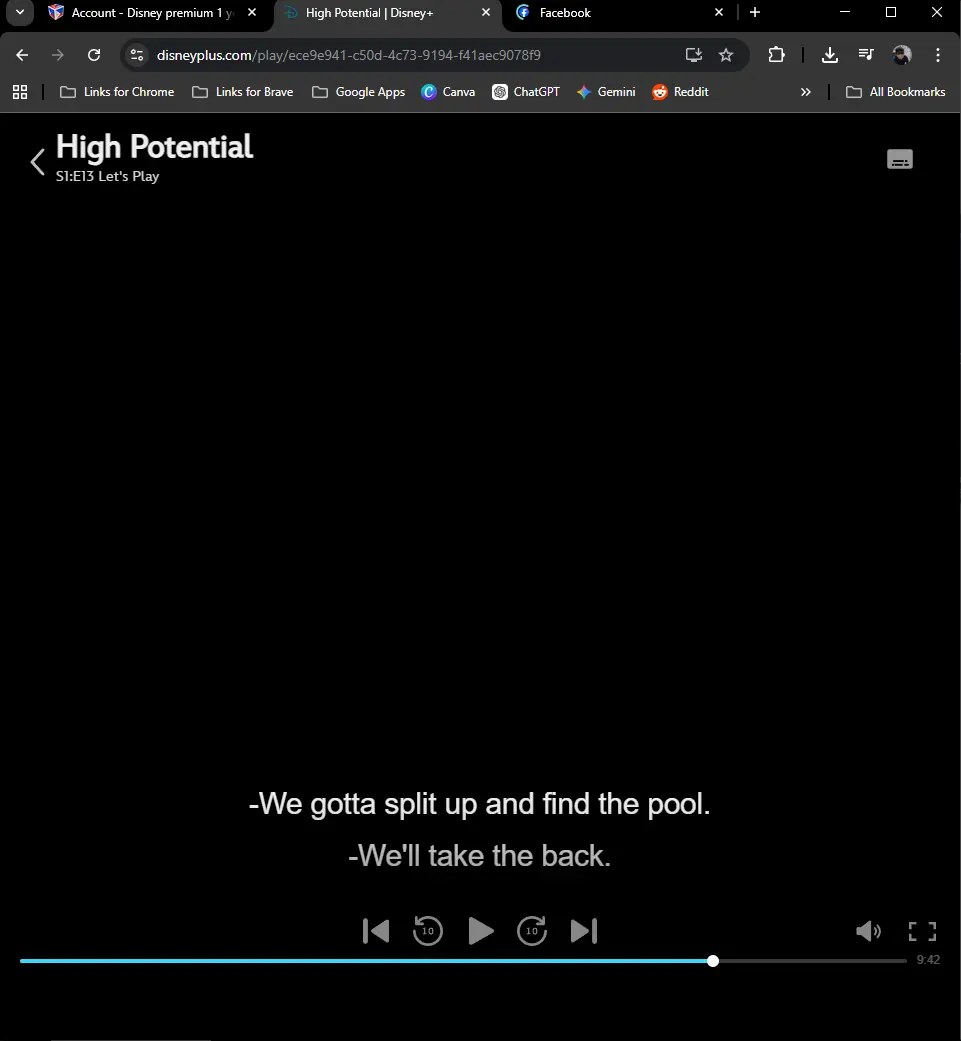This screenshot has height=1041, width=961.
Task: Skip to next episode
Action: point(584,931)
